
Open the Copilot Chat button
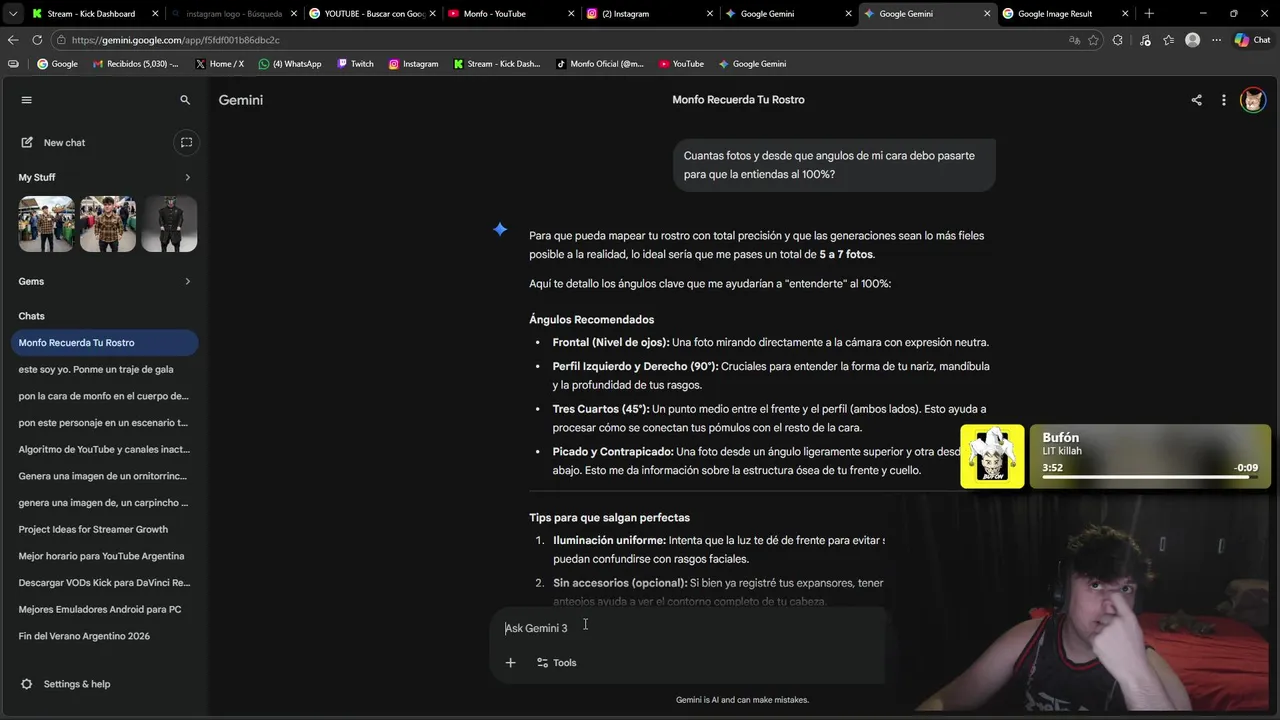click(x=1252, y=40)
